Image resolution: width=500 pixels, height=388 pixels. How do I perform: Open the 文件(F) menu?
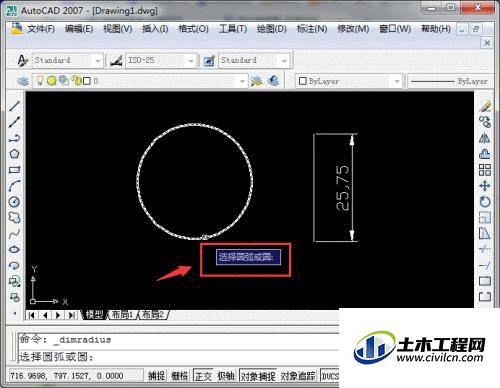(x=41, y=29)
